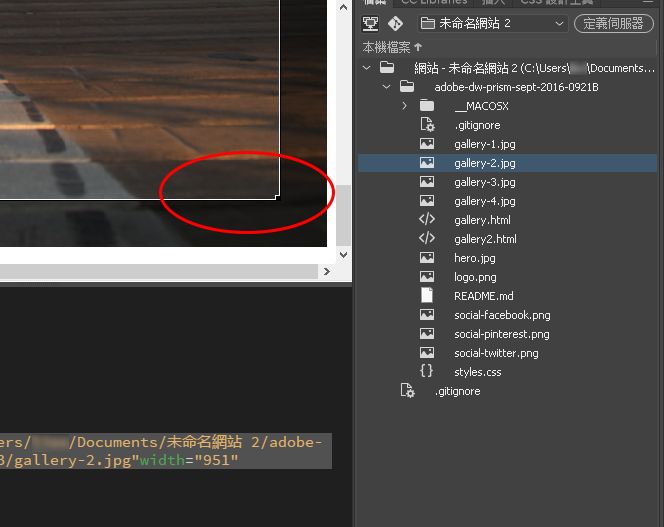Sort by the 本機檔案 column header
Screen dimensions: 664x527
[x=392, y=47]
